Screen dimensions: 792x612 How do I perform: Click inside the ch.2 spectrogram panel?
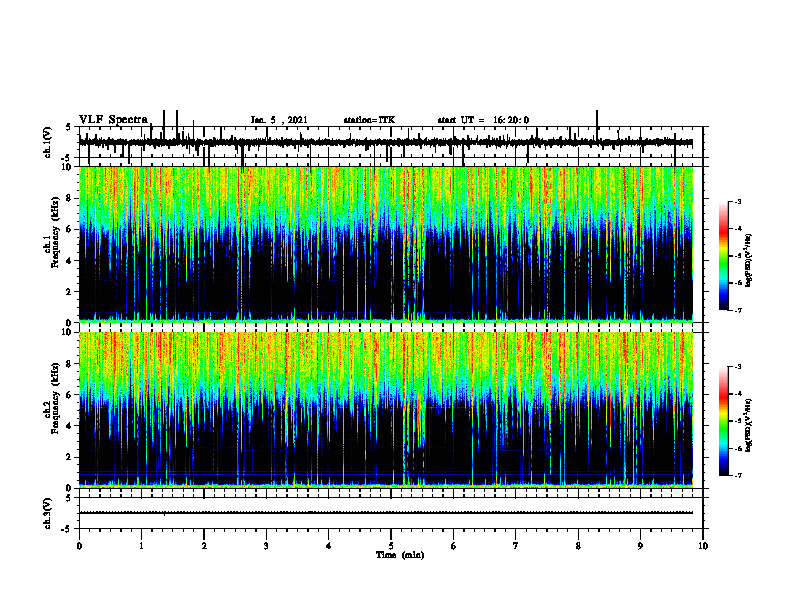click(x=385, y=410)
